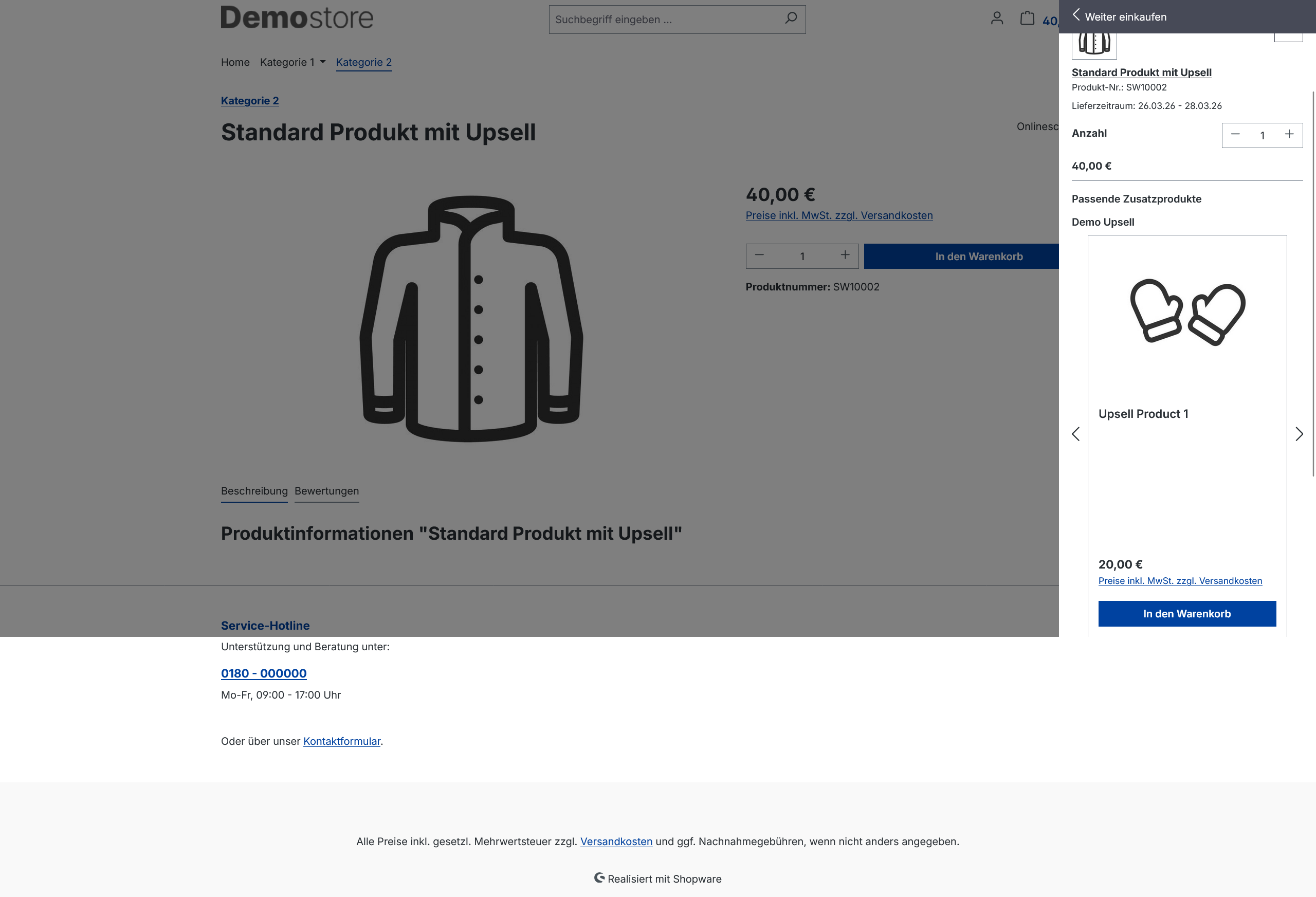The height and width of the screenshot is (897, 1316).
Task: Click the minus icon beside the product quantity
Action: click(759, 256)
